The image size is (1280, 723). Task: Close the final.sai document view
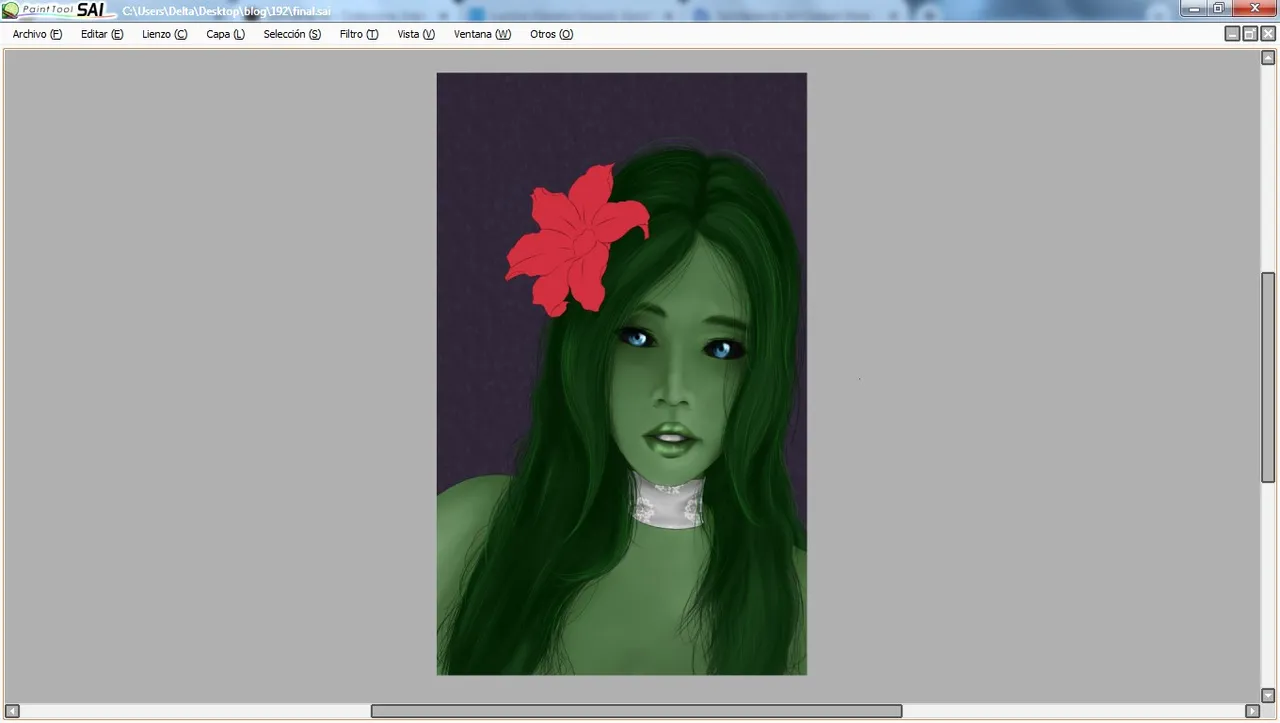coord(1268,34)
